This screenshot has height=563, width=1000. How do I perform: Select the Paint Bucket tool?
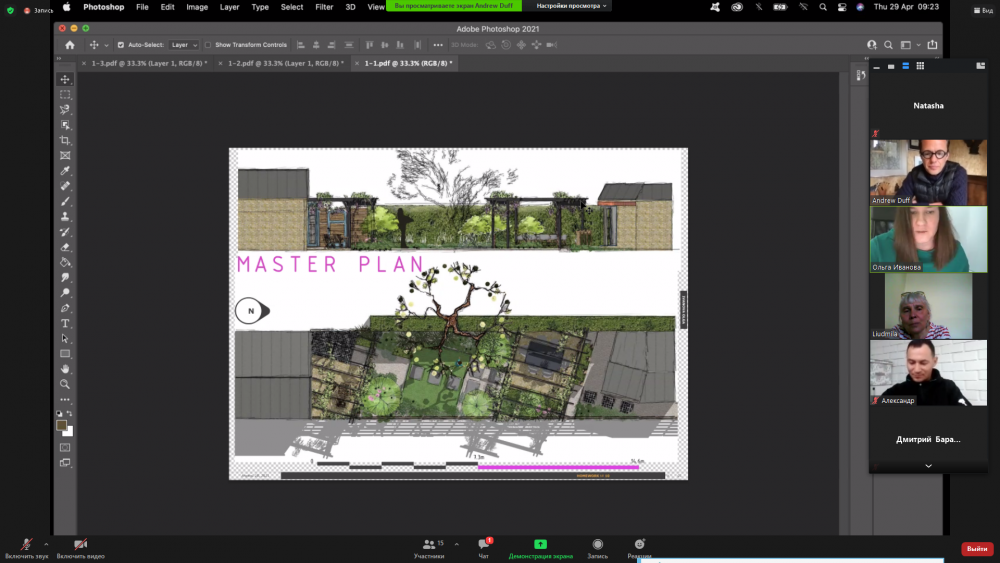point(65,262)
